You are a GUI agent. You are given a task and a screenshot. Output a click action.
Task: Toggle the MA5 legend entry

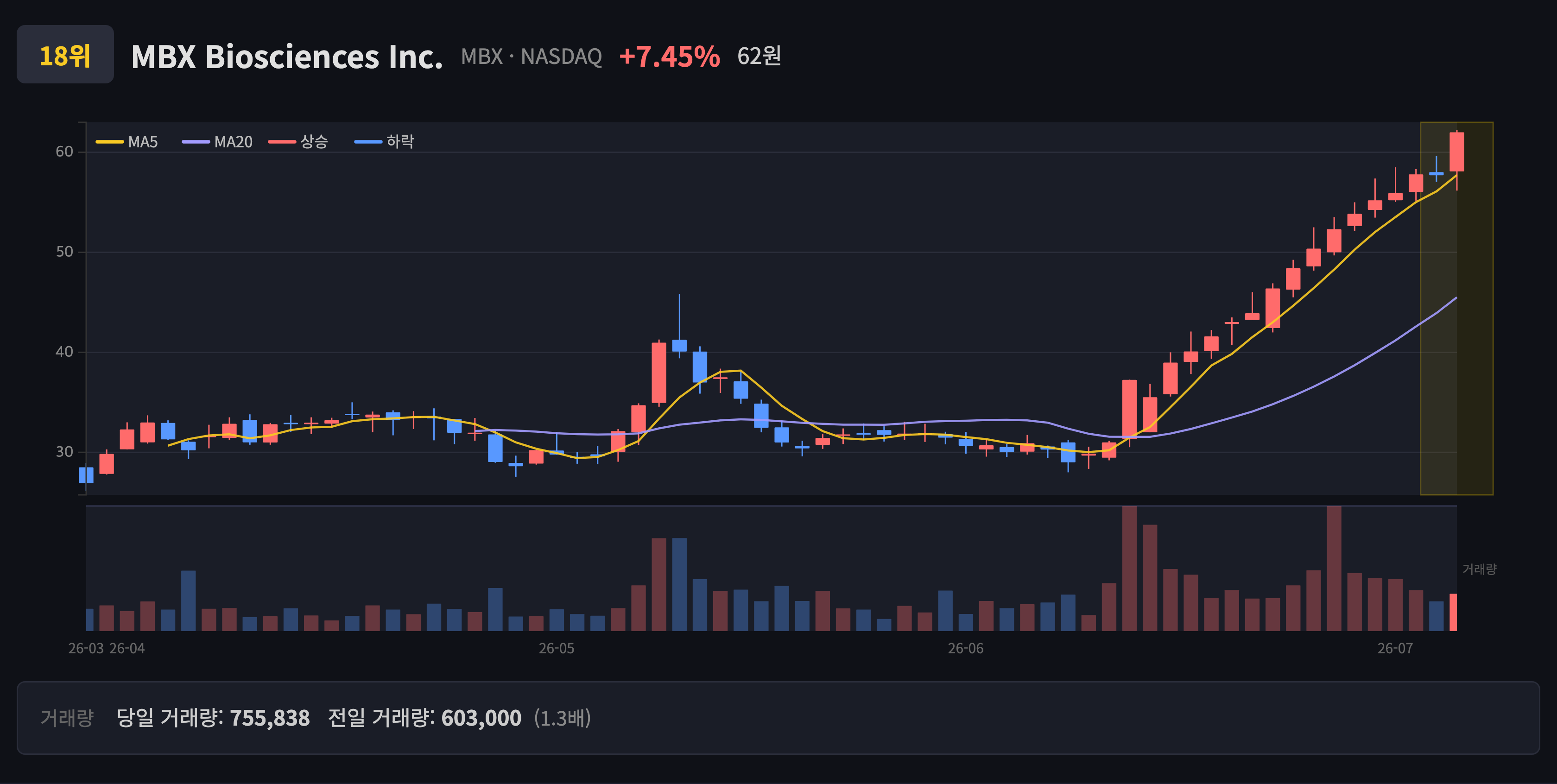pyautogui.click(x=127, y=142)
